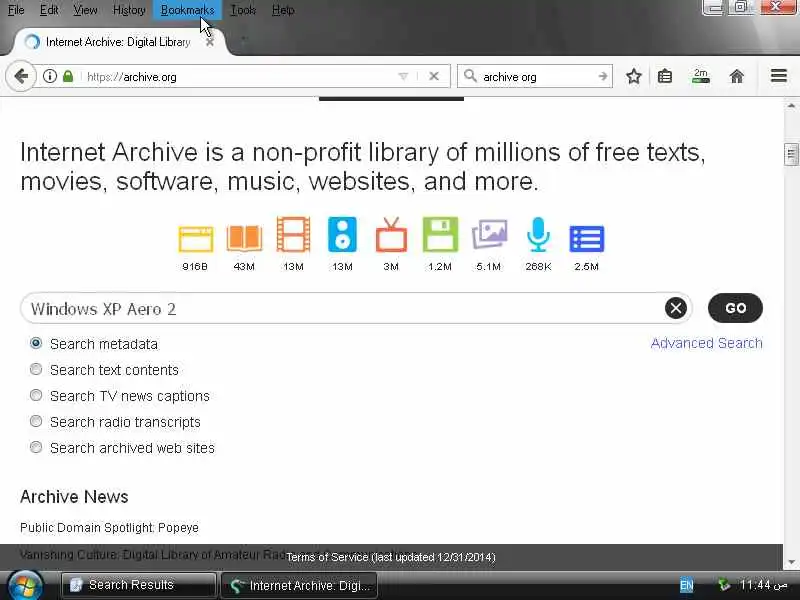Select Search TV news captions option

pos(36,395)
